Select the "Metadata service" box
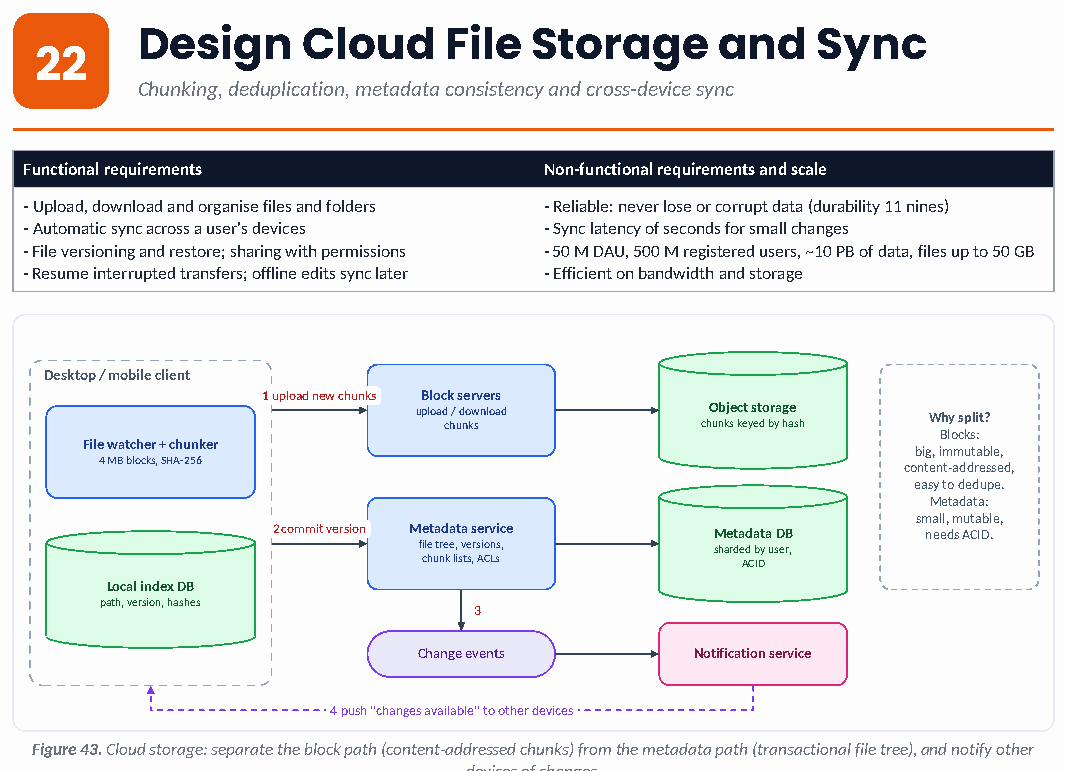The width and height of the screenshot is (1065, 771). (461, 543)
